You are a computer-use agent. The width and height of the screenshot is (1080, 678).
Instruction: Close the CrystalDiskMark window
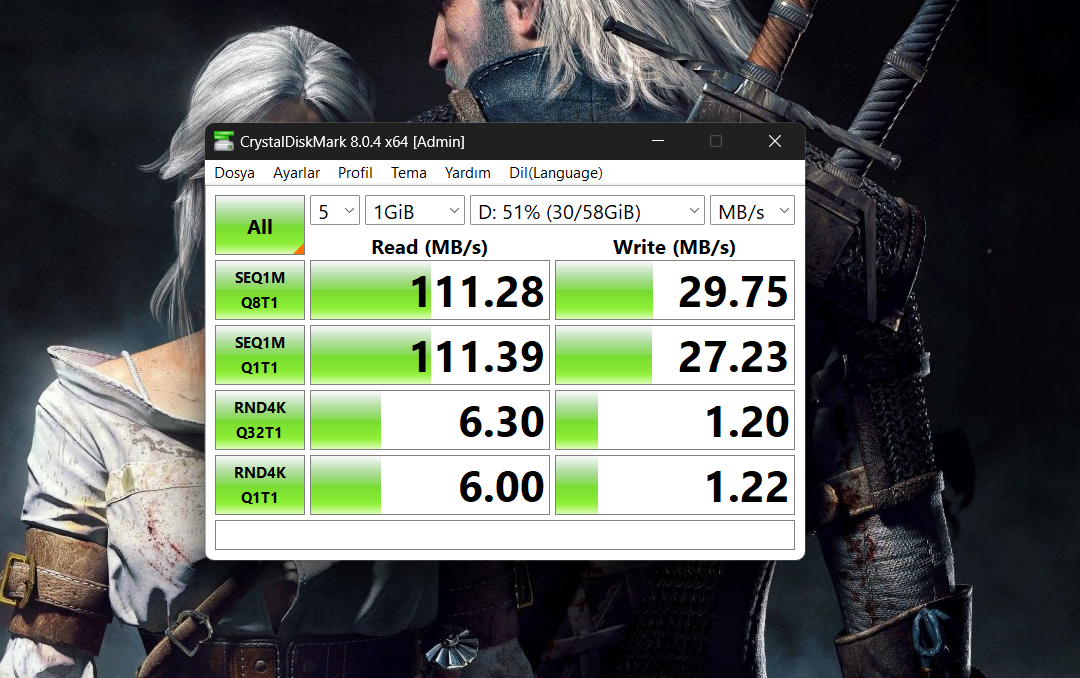point(775,141)
